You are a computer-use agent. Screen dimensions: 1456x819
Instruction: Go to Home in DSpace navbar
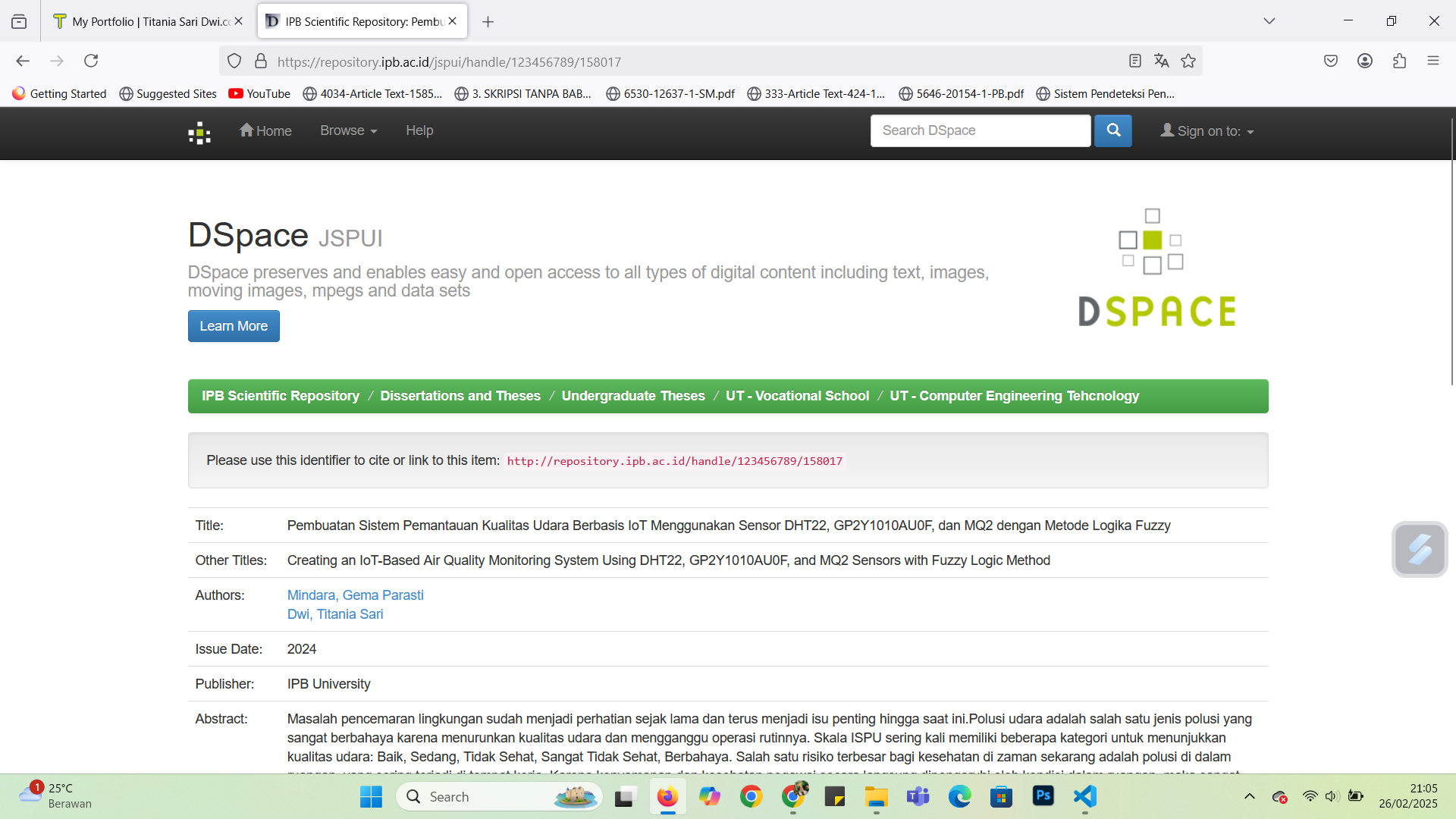265,130
